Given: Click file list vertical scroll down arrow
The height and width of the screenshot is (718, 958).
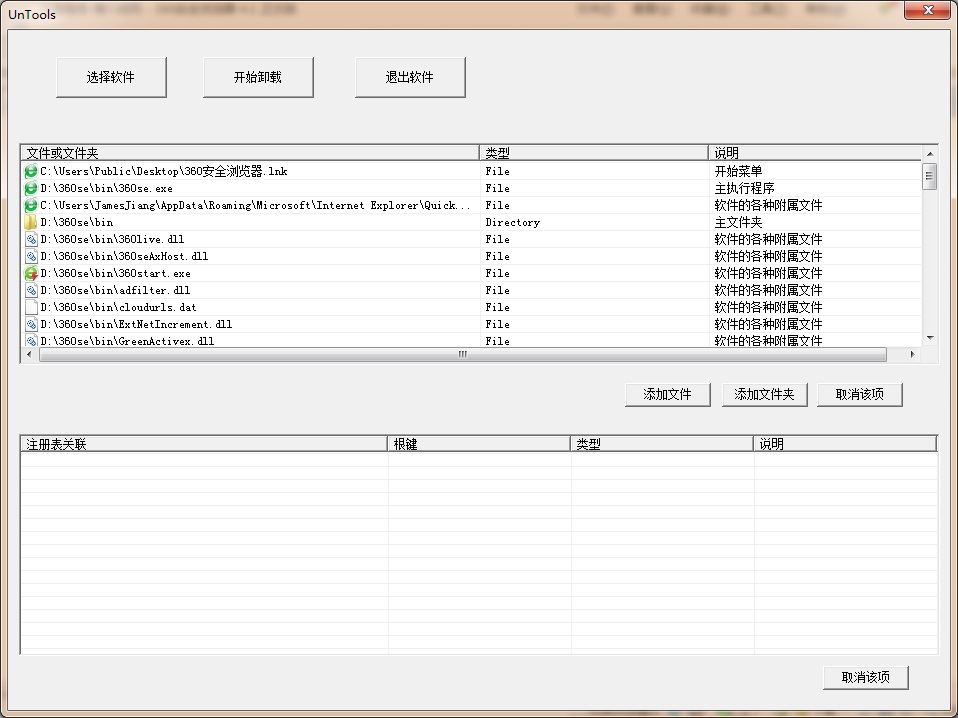Looking at the screenshot, I should tap(929, 337).
